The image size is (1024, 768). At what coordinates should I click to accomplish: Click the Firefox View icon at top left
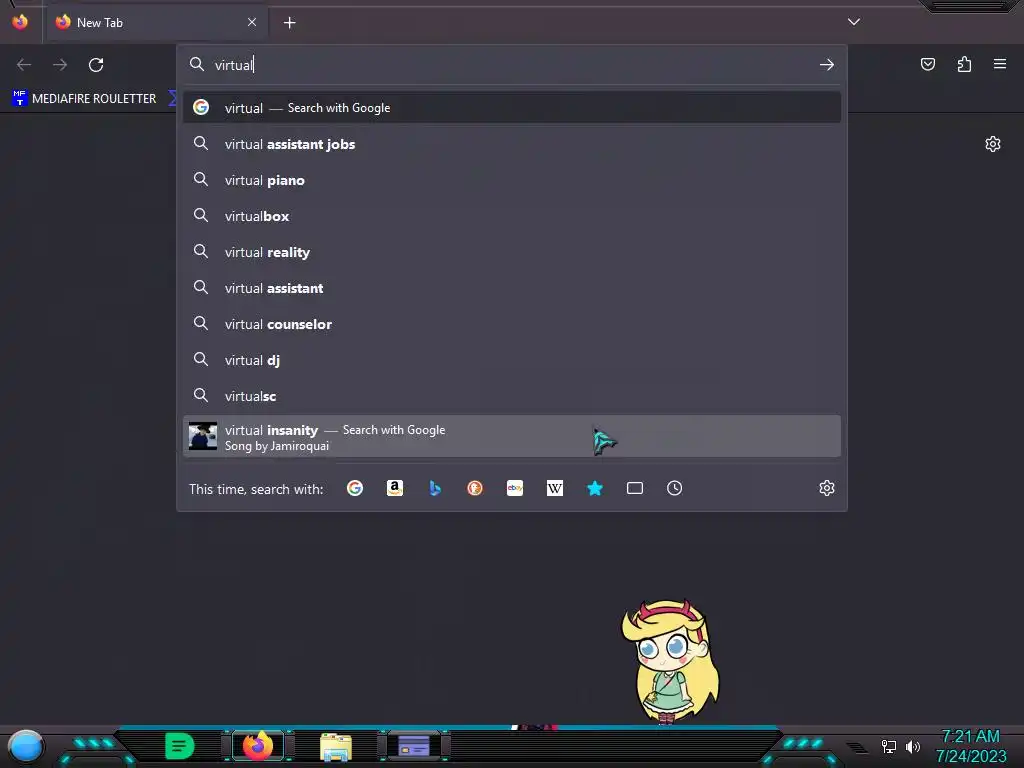pyautogui.click(x=20, y=22)
